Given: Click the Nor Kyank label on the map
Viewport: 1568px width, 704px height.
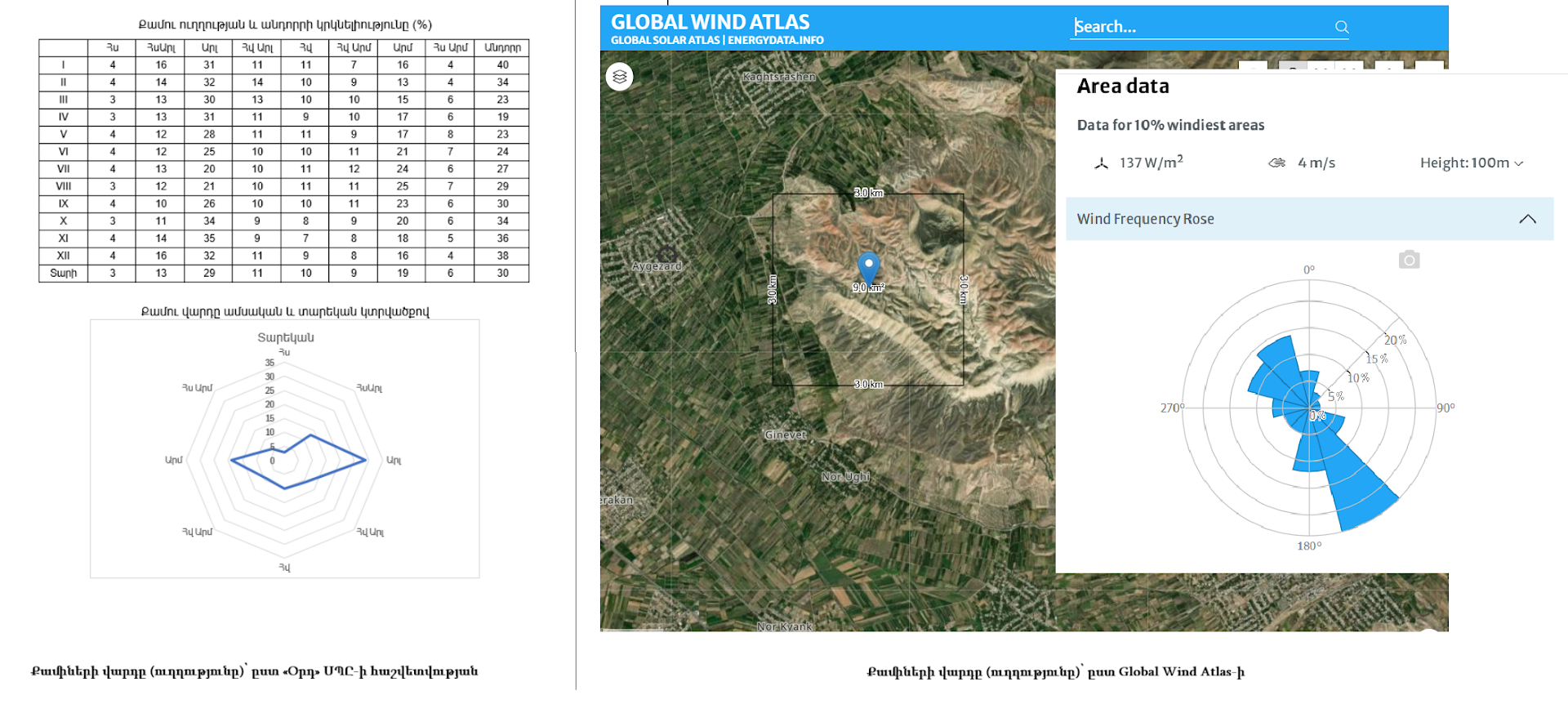Looking at the screenshot, I should pos(784,626).
